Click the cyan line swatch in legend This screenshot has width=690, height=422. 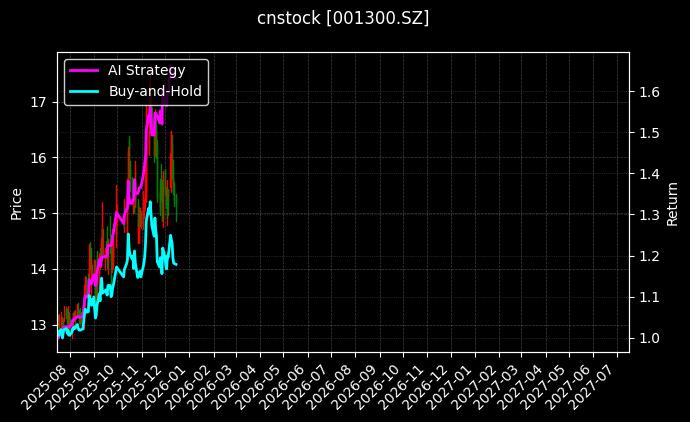pos(84,91)
